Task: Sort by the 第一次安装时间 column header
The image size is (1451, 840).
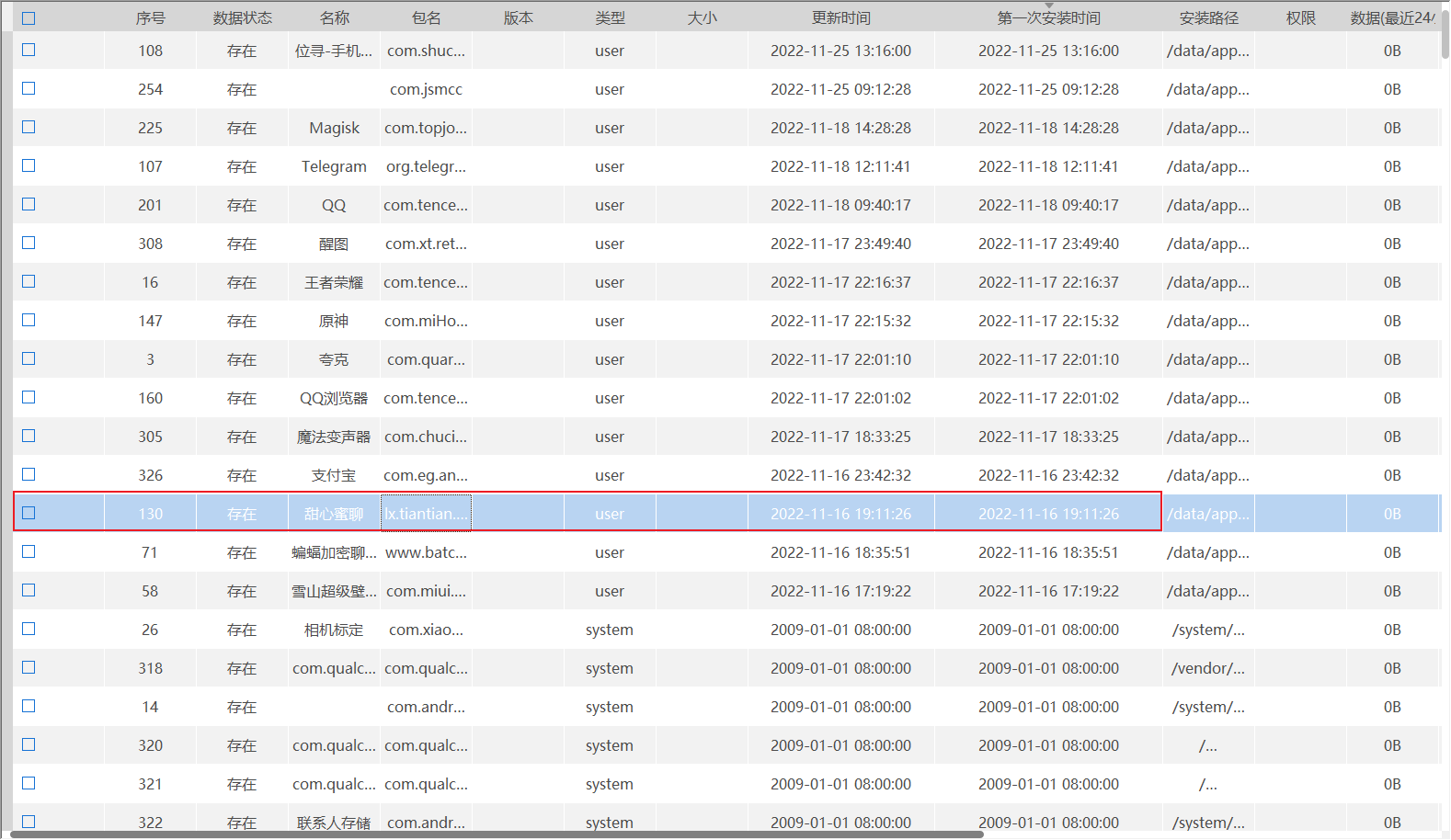Action: pyautogui.click(x=1048, y=18)
